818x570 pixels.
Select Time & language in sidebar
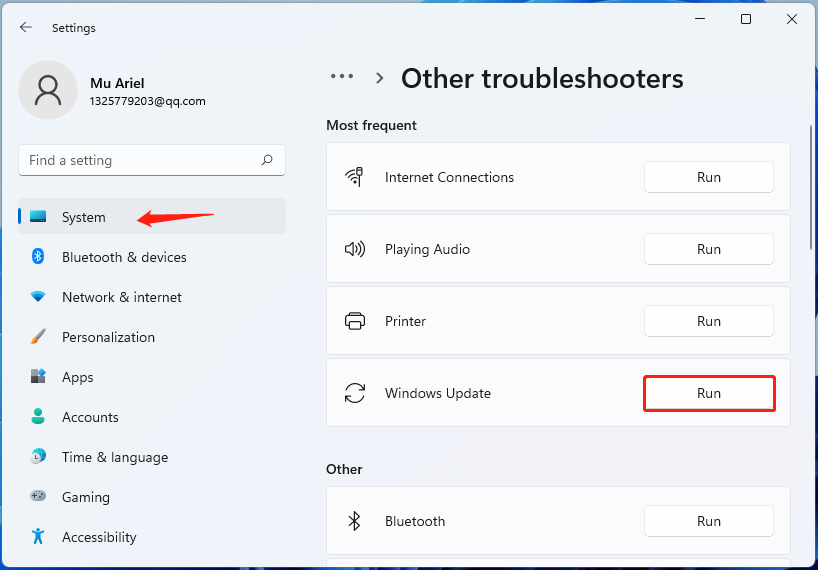(x=152, y=457)
